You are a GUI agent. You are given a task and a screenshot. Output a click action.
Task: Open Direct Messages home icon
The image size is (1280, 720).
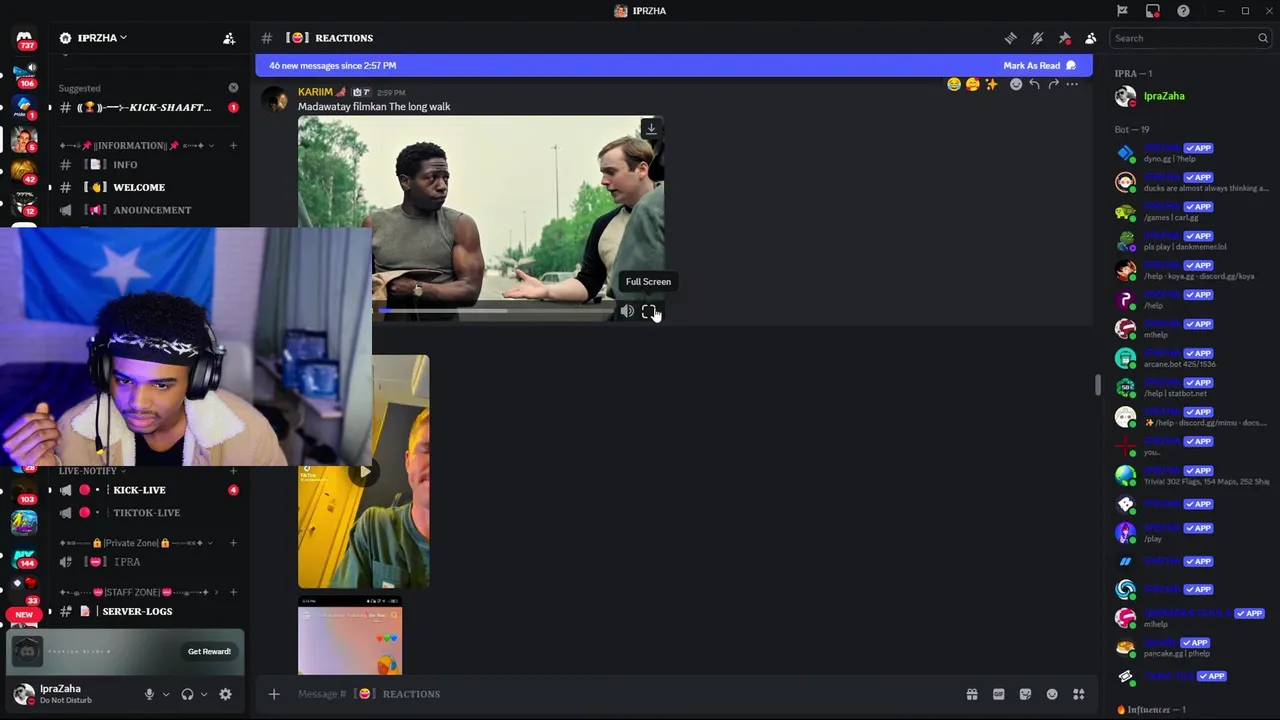(24, 40)
